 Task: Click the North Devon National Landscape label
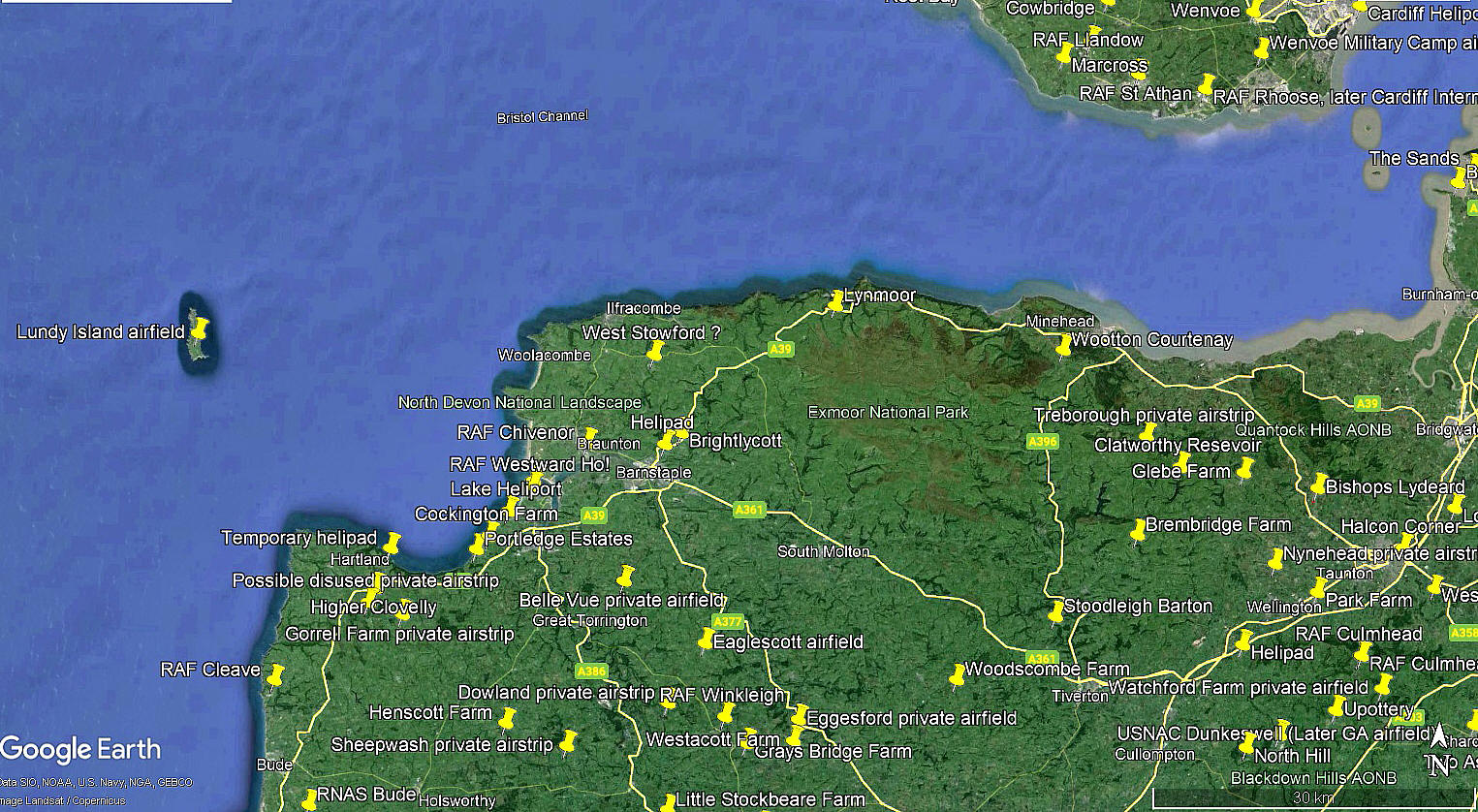pyautogui.click(x=519, y=402)
